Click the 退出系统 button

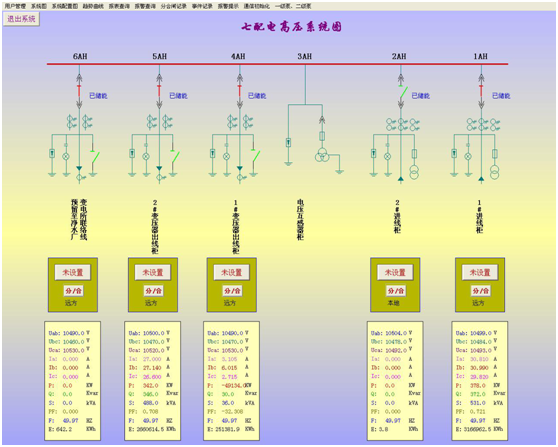[21, 19]
